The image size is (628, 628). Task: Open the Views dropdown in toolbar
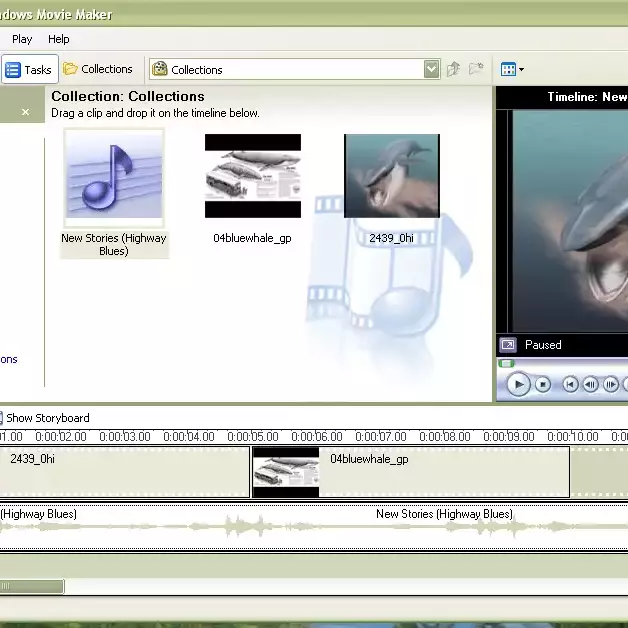[512, 69]
